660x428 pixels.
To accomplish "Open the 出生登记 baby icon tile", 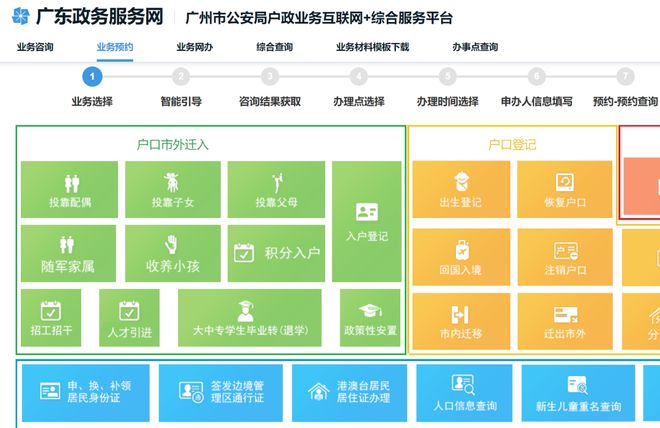I will pos(461,189).
